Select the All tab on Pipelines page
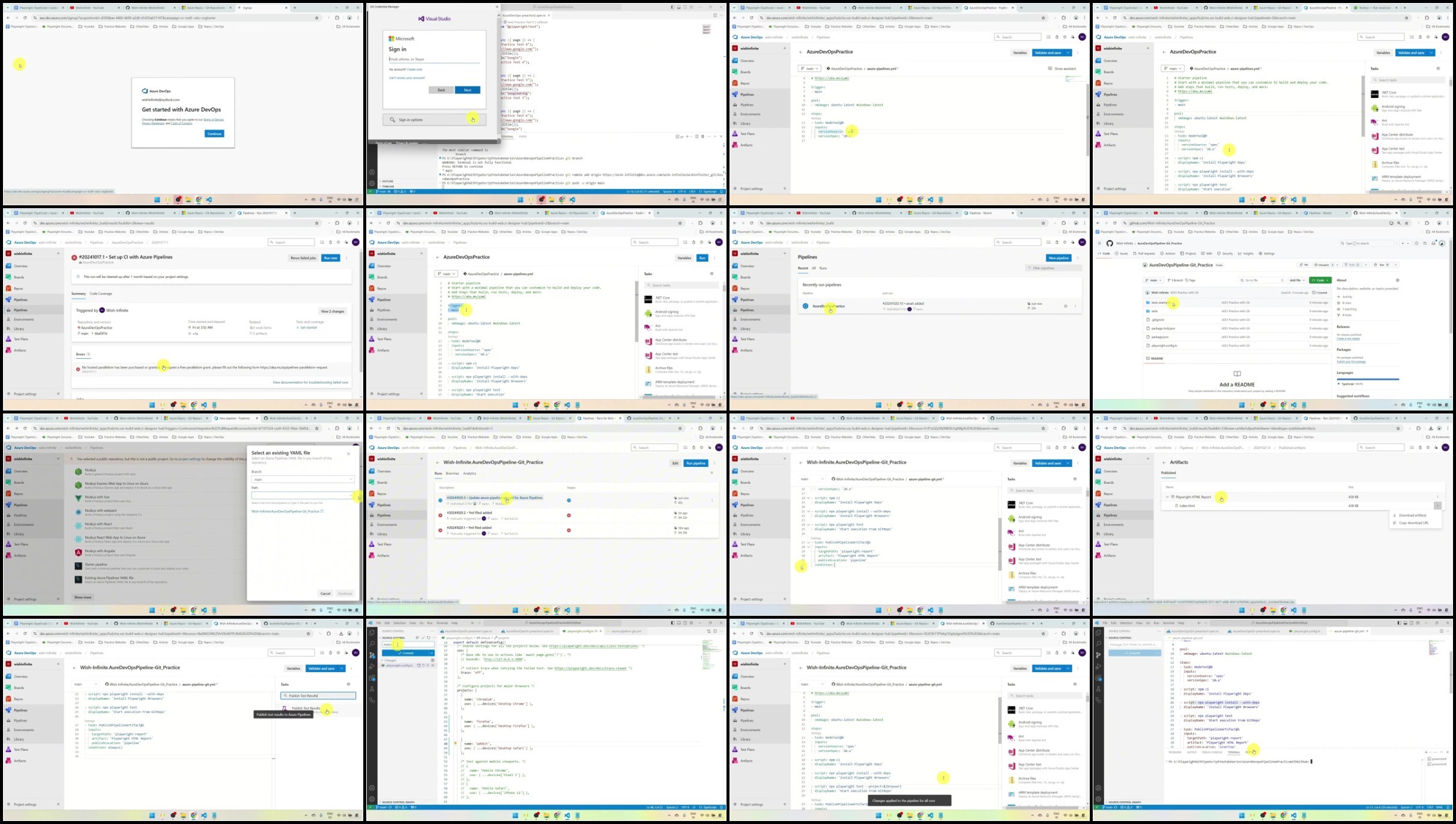 coord(814,268)
